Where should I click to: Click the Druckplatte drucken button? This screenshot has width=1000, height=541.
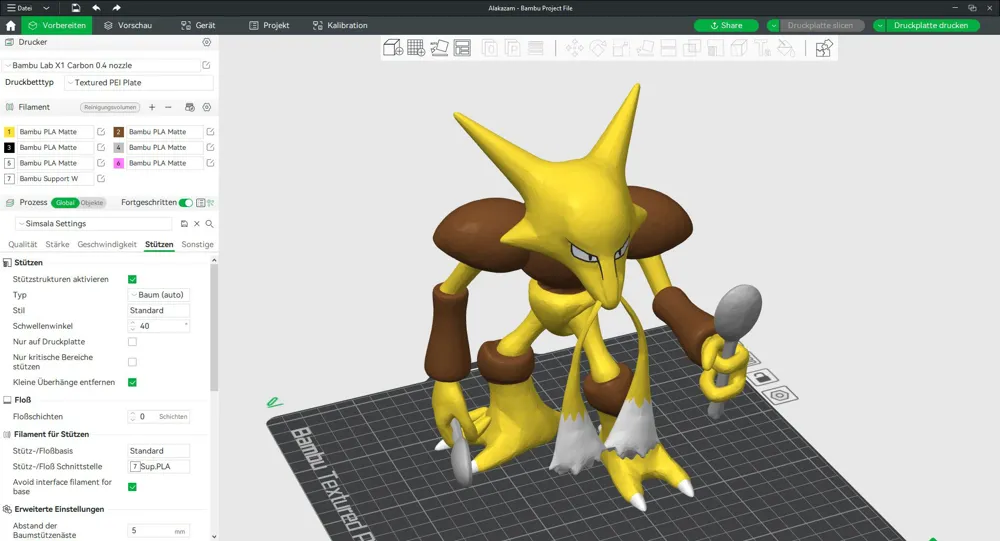click(x=930, y=26)
